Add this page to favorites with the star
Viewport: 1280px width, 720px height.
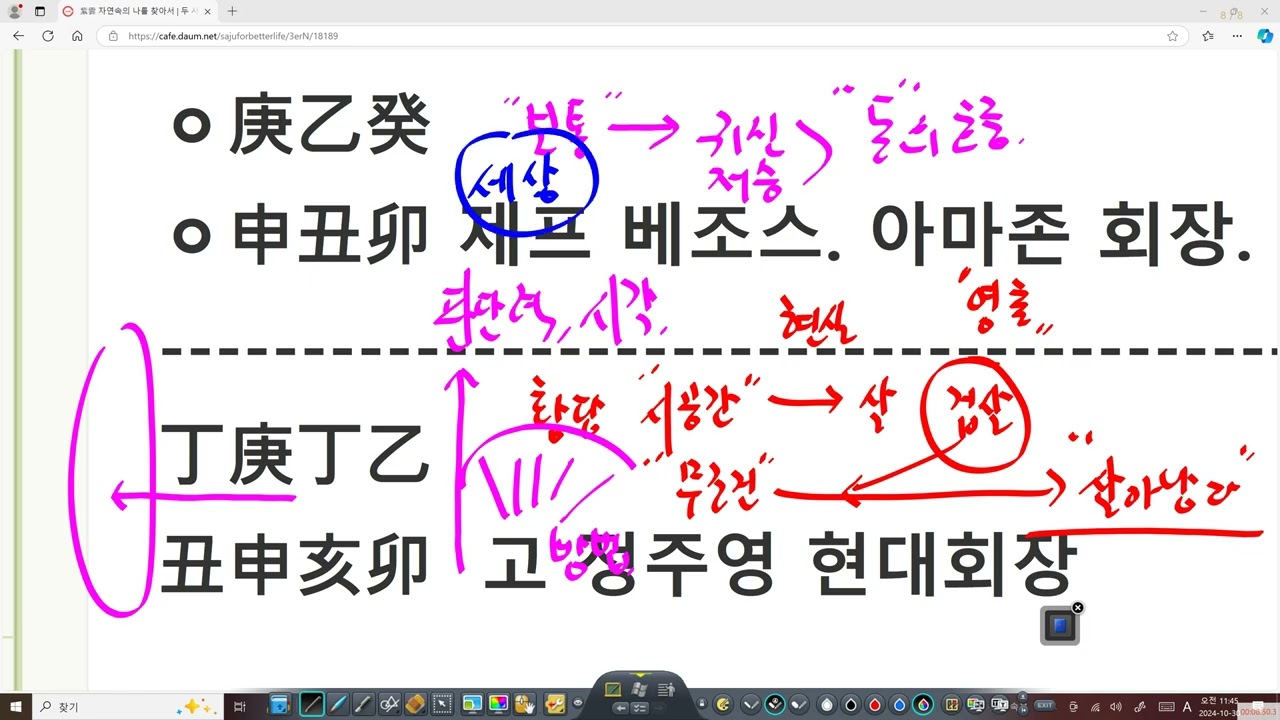tap(1172, 35)
